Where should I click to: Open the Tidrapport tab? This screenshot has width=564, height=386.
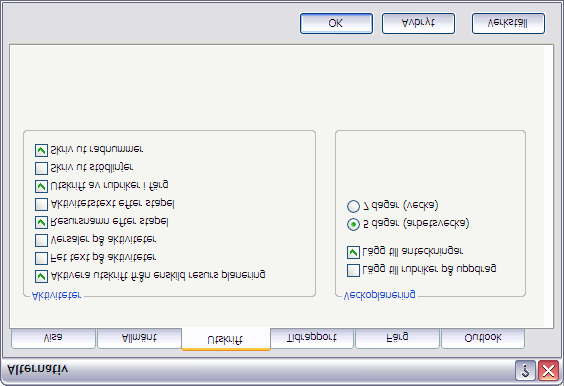point(311,339)
